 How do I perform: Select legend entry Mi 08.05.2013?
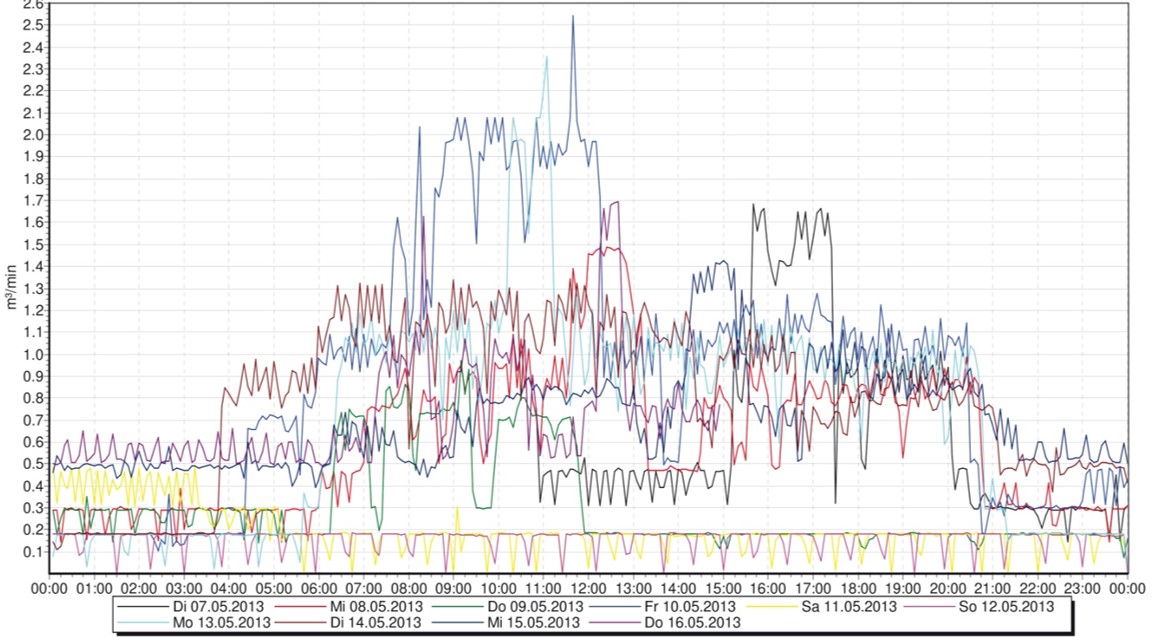pos(349,607)
